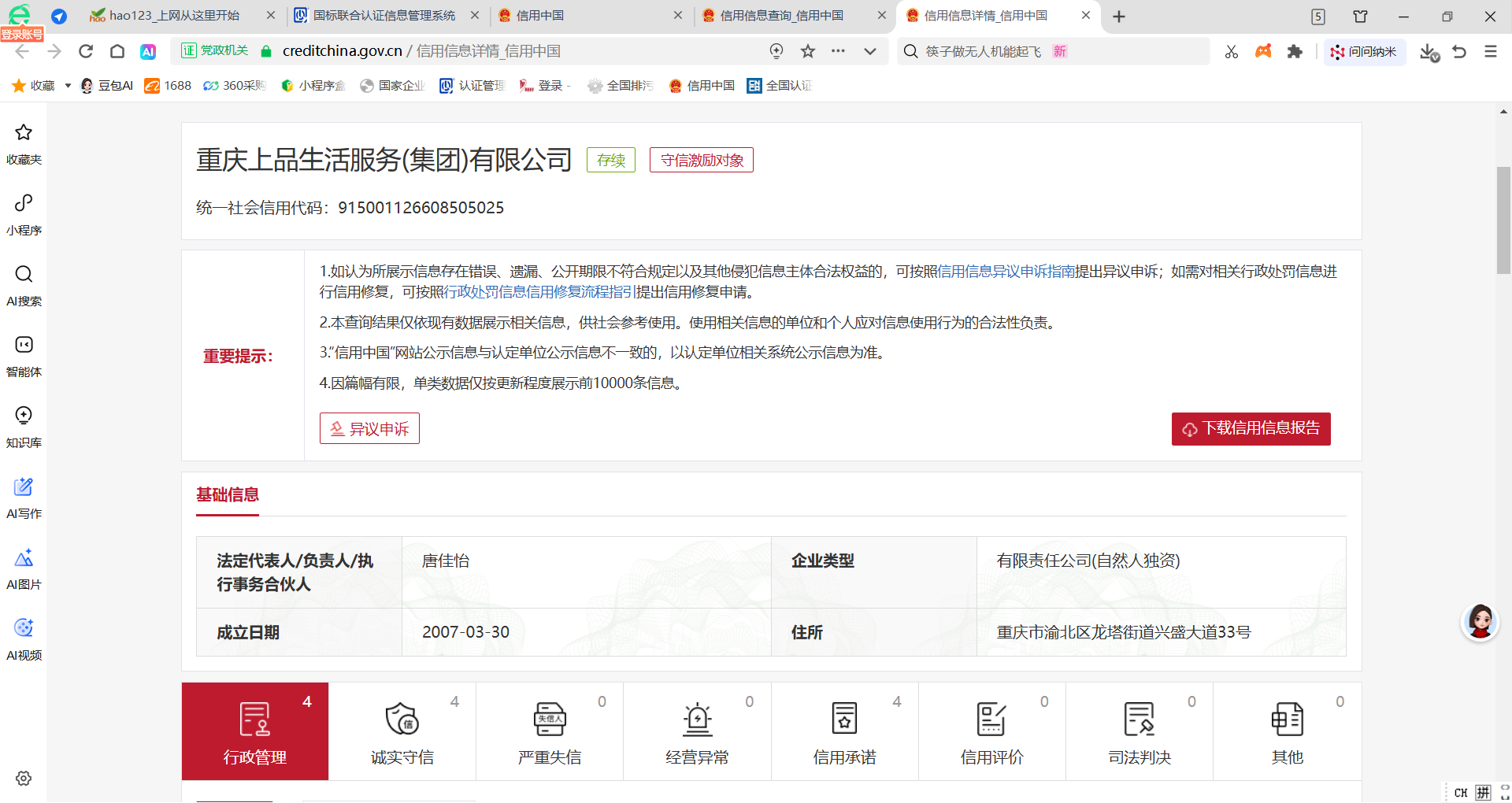Click the browser refresh icon
The image size is (1512, 803).
tap(86, 51)
